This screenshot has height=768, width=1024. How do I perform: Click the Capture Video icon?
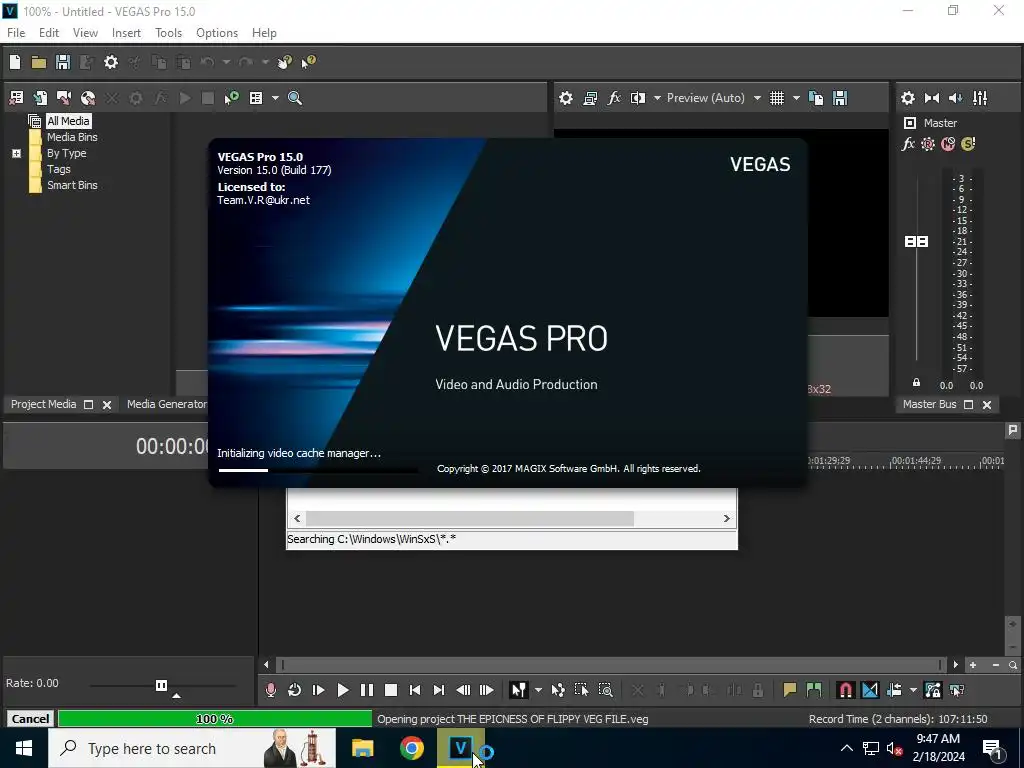pyautogui.click(x=64, y=98)
